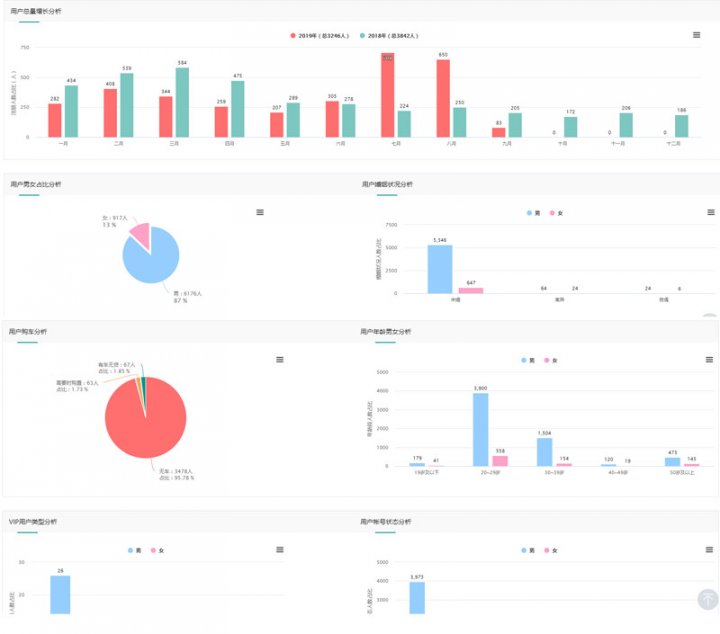Click the 七月 axis label
This screenshot has height=634, width=720.
(396, 144)
